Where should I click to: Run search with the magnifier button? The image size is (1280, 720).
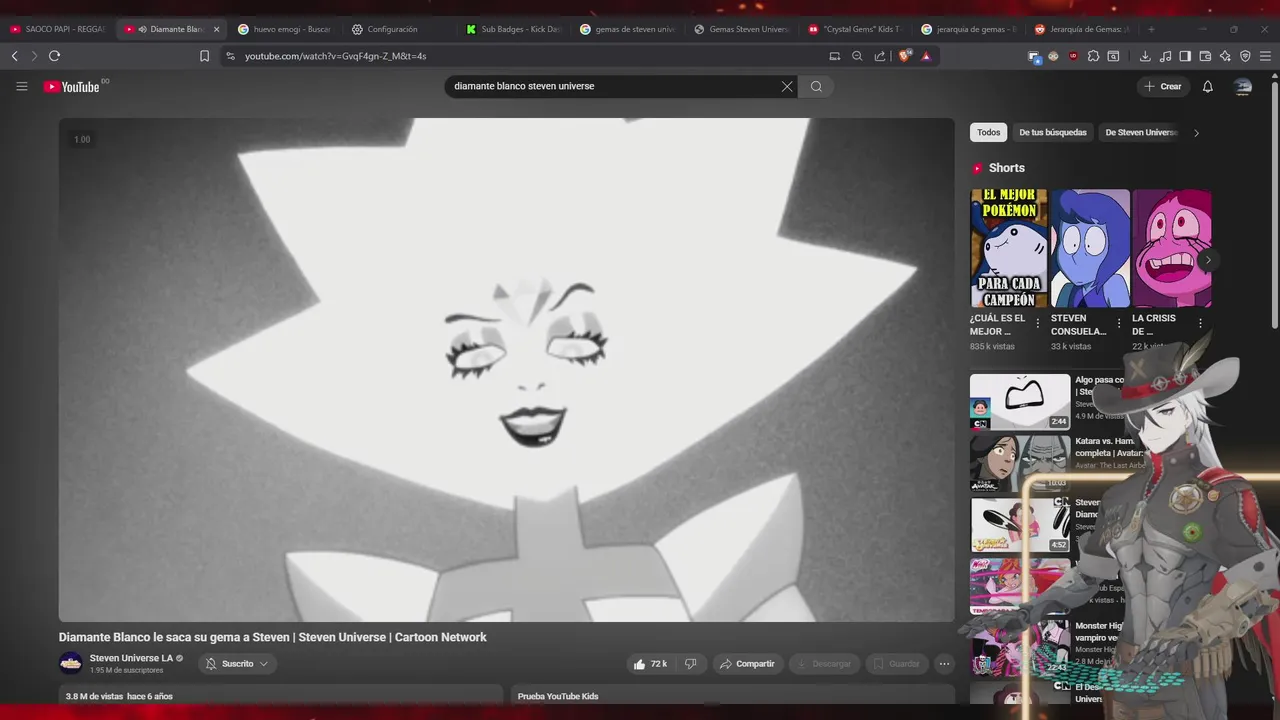click(x=816, y=87)
